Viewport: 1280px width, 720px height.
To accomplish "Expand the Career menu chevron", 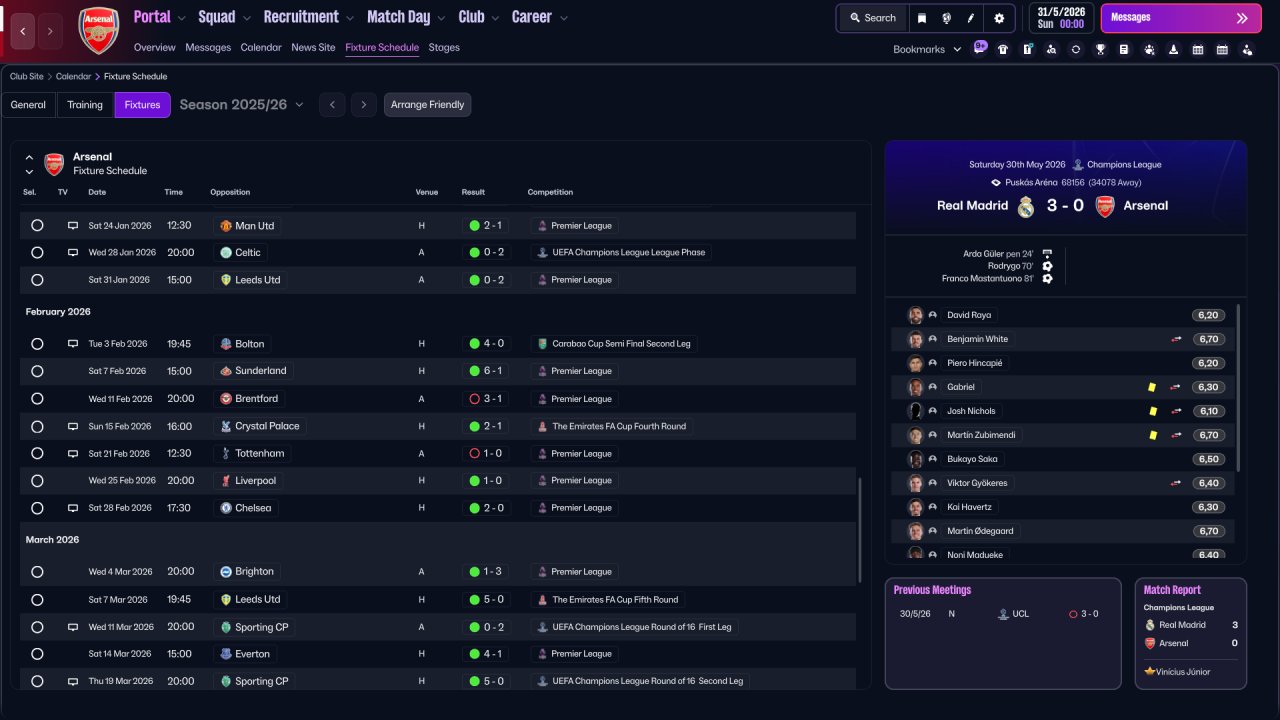I will click(563, 18).
